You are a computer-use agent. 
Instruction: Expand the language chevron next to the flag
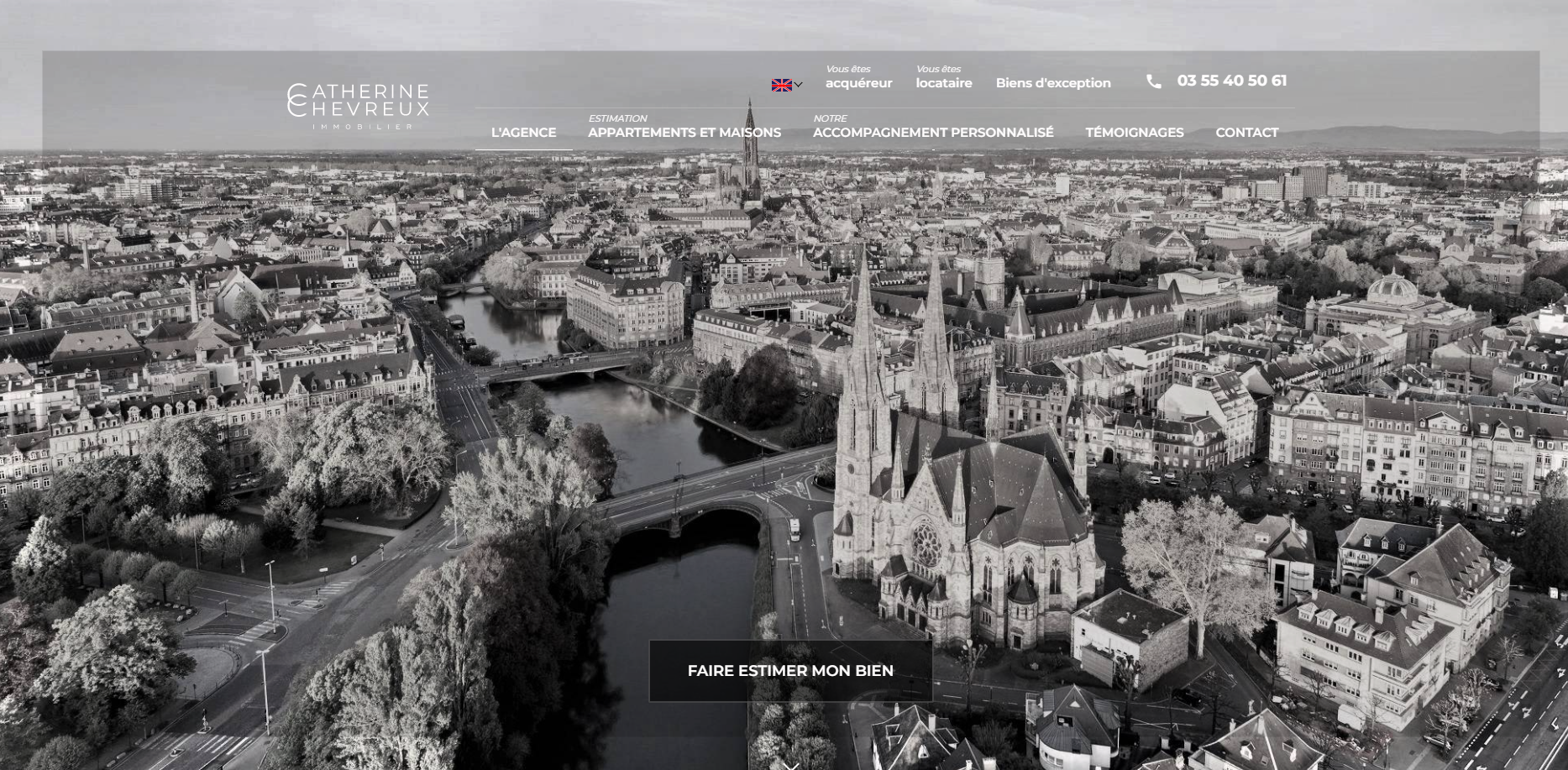(x=799, y=85)
